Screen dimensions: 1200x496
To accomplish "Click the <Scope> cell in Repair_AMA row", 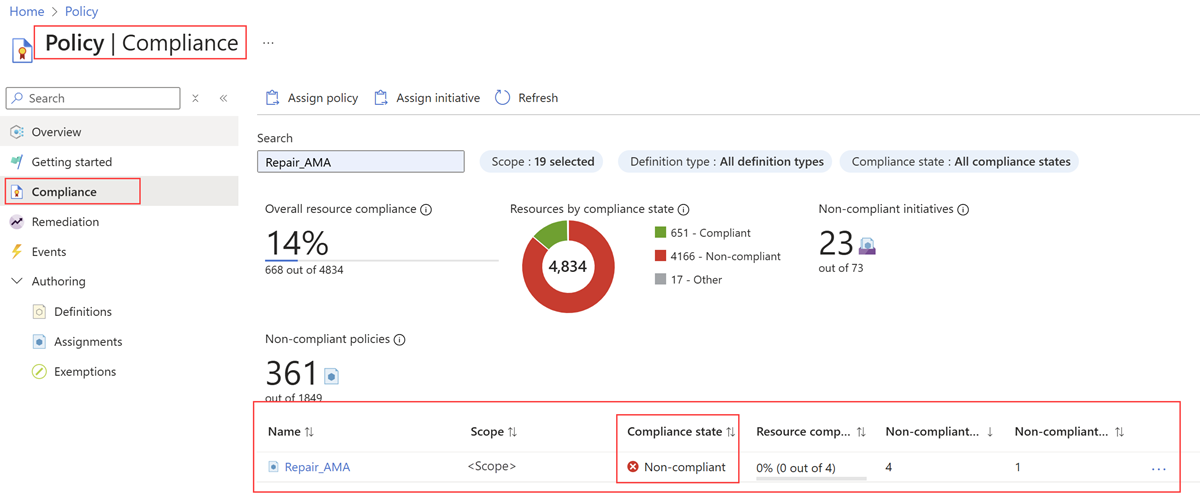I will pyautogui.click(x=492, y=467).
